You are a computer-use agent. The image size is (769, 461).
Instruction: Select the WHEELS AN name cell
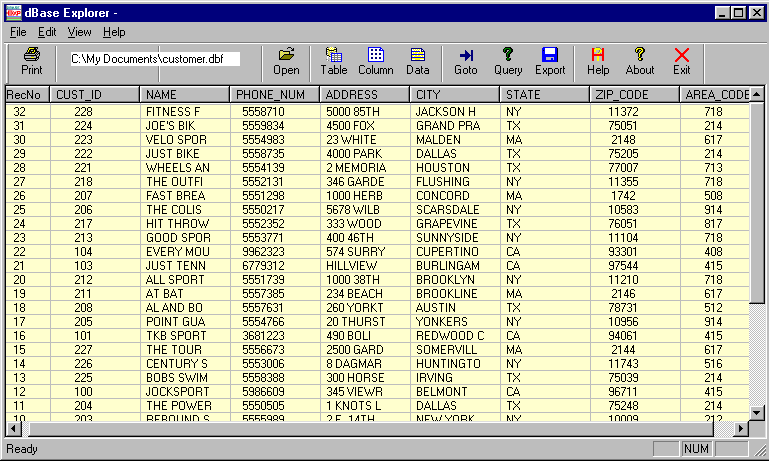(185, 168)
